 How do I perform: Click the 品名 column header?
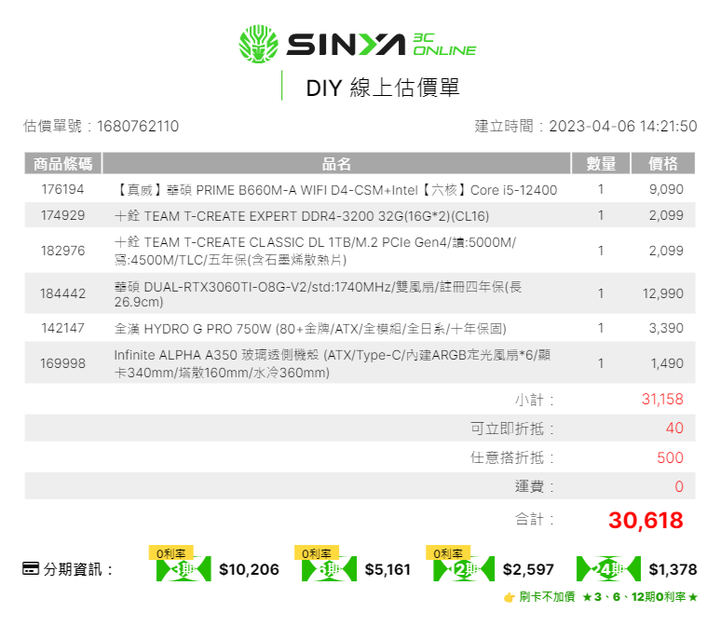(336, 164)
